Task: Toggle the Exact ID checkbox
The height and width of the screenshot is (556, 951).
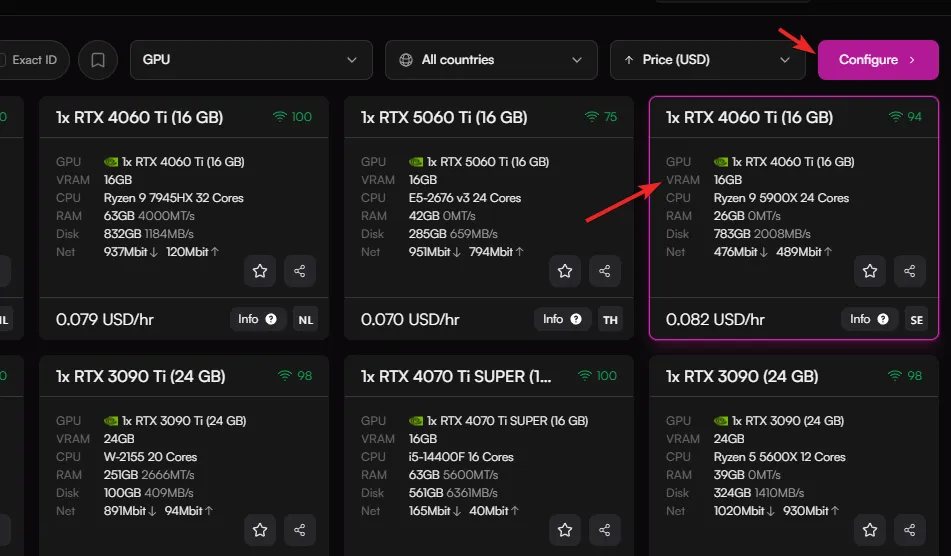Action: click(x=2, y=60)
